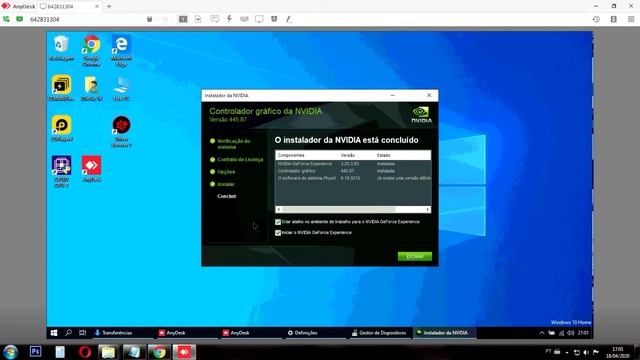Open the user folder desktop icon

click(x=91, y=88)
